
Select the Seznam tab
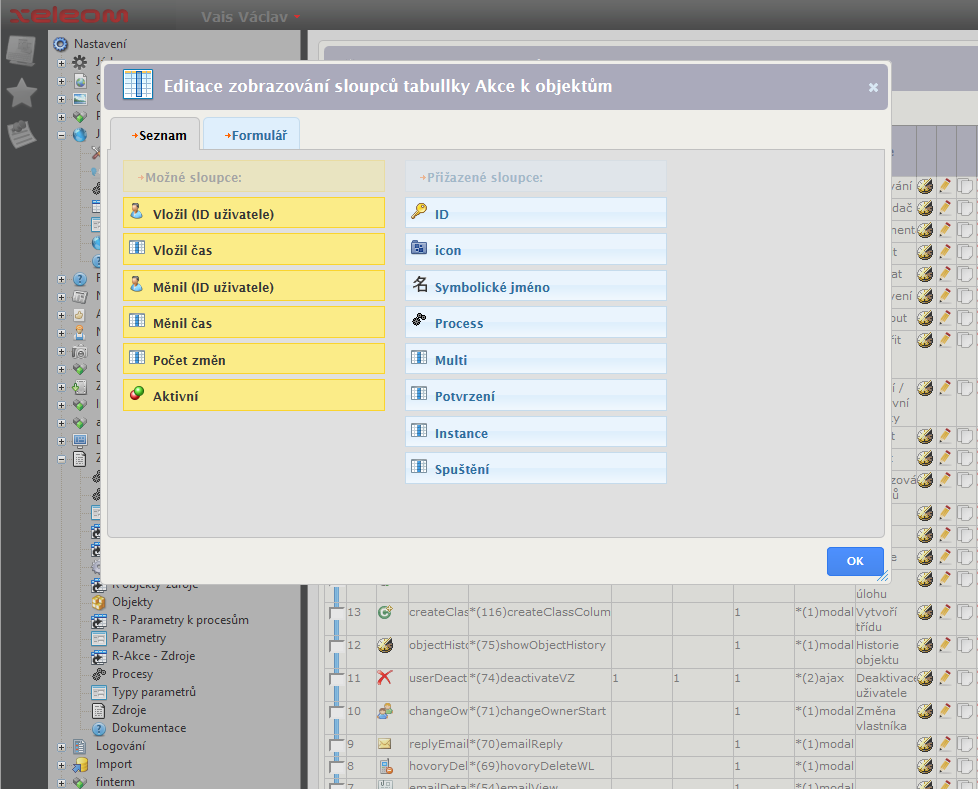(156, 135)
